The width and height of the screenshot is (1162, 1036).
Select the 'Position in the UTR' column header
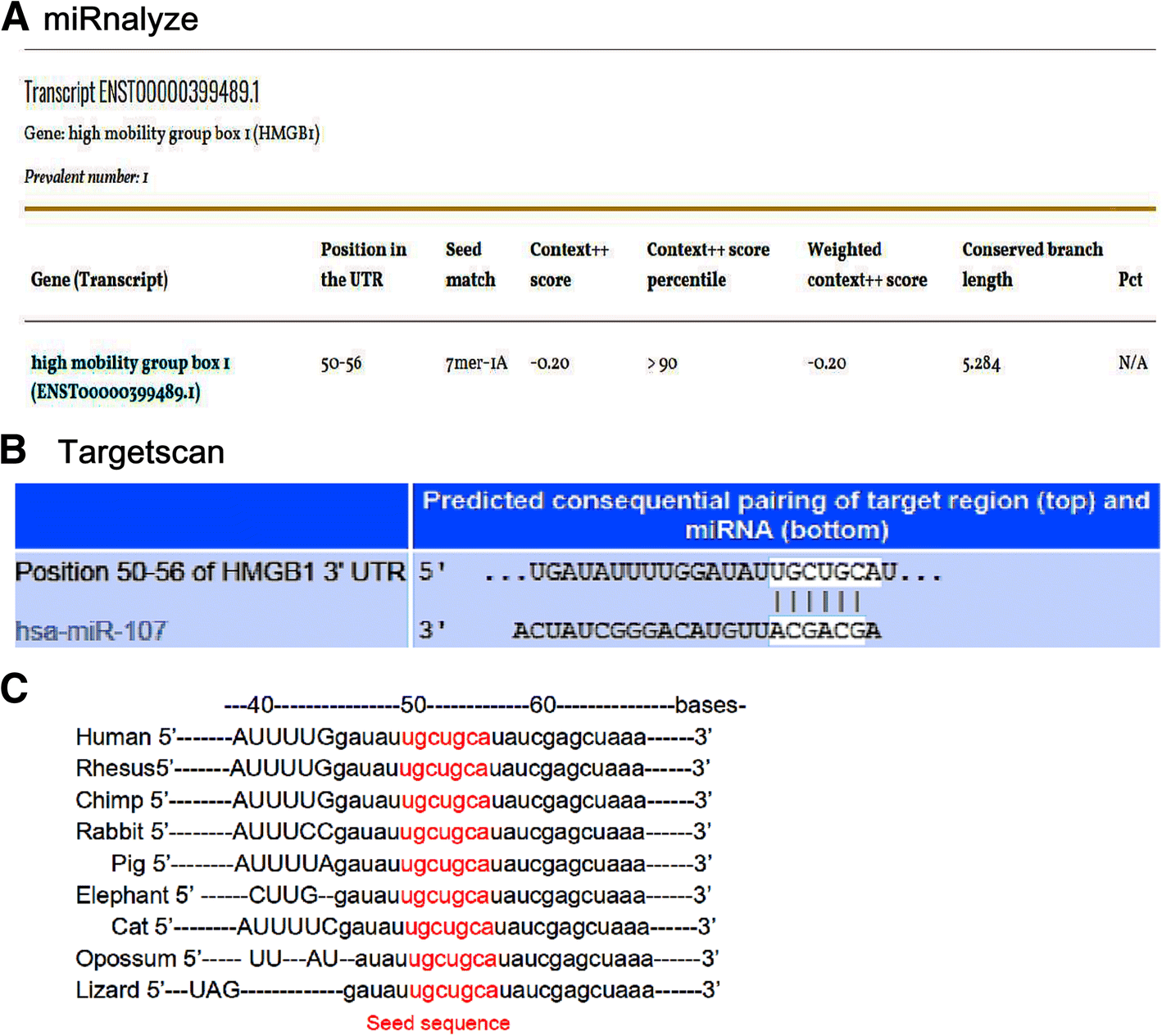click(364, 265)
